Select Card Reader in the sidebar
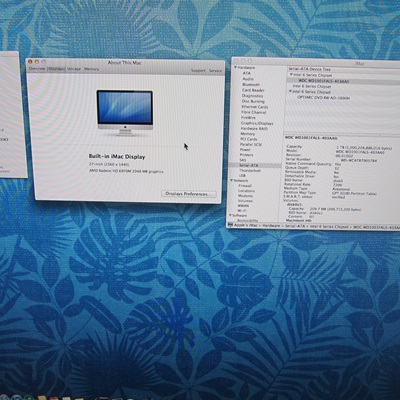 tap(253, 90)
